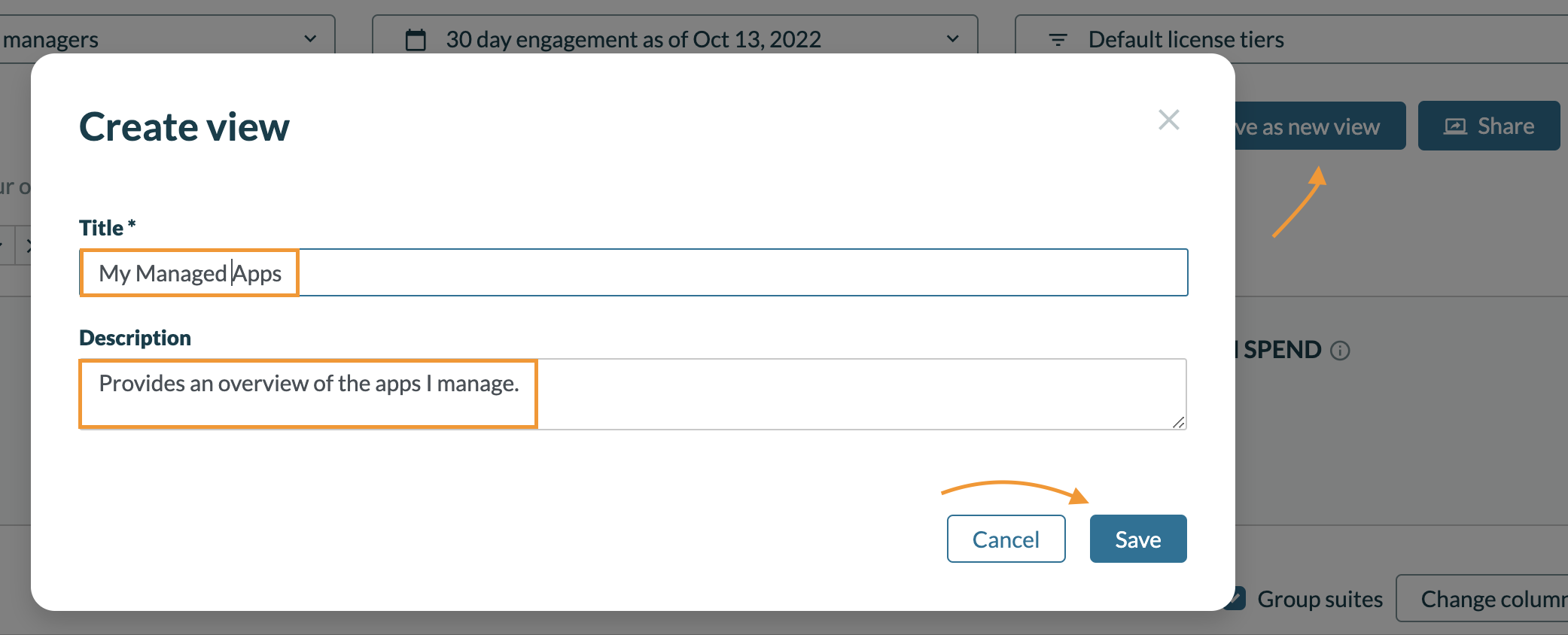Dismiss the Create view dialog with the X

pyautogui.click(x=1168, y=120)
